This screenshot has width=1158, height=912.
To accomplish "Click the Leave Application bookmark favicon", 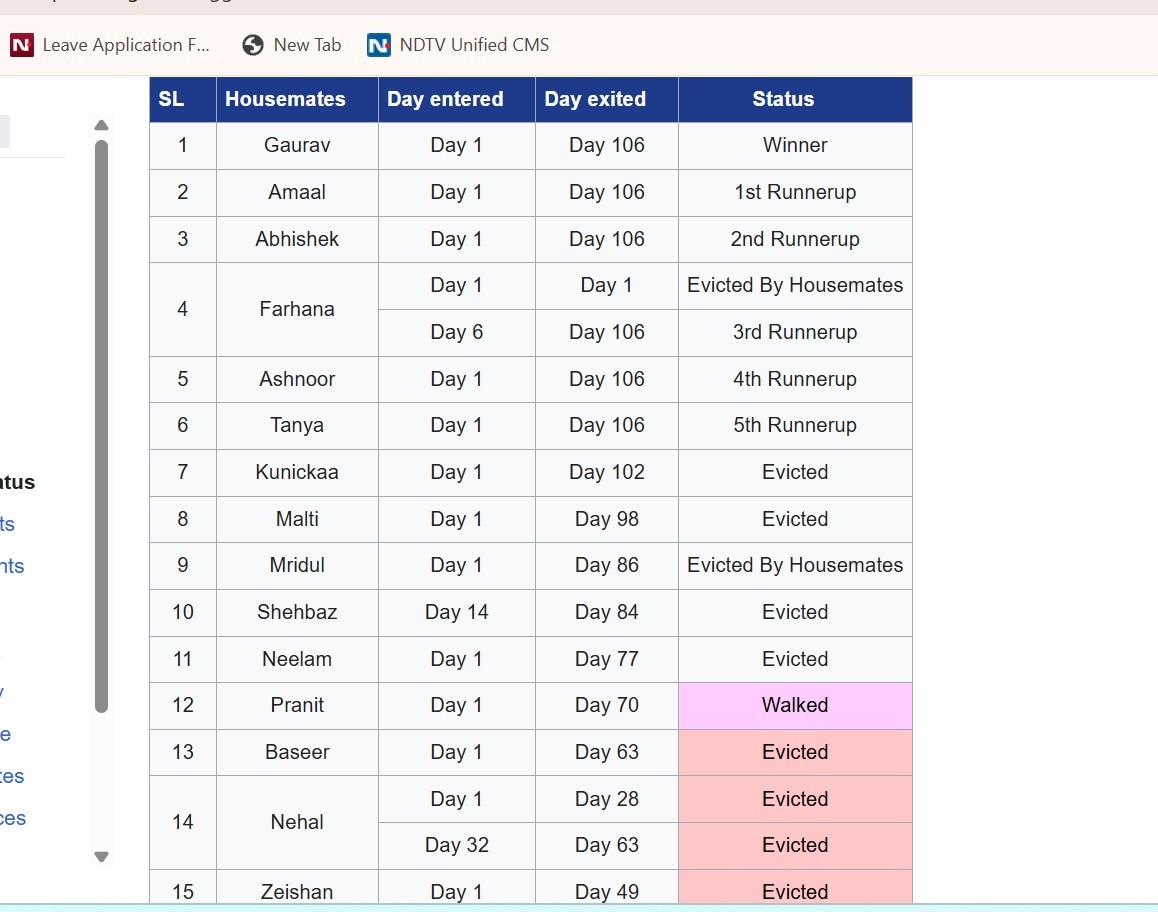I will point(21,45).
